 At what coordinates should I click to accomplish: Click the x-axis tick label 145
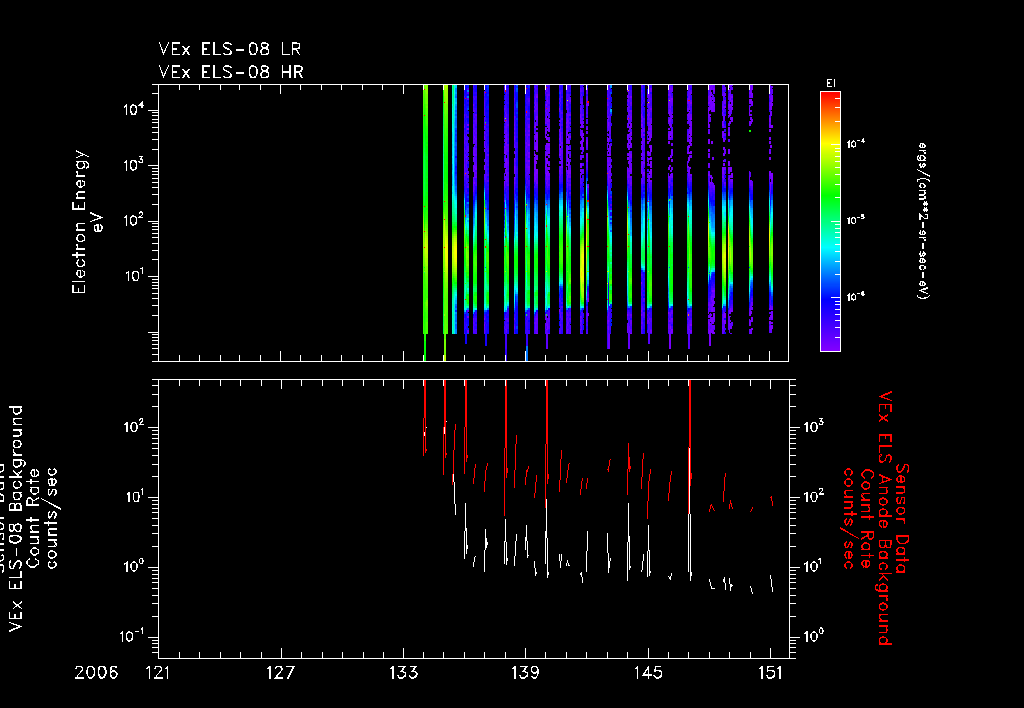click(x=648, y=673)
